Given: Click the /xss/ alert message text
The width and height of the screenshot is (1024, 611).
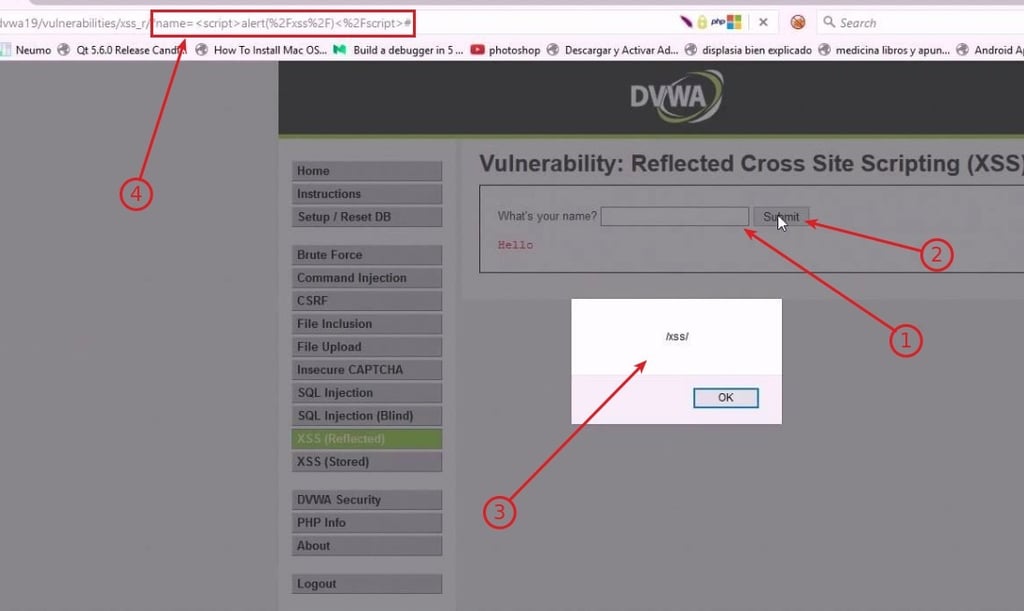Looking at the screenshot, I should coord(677,336).
